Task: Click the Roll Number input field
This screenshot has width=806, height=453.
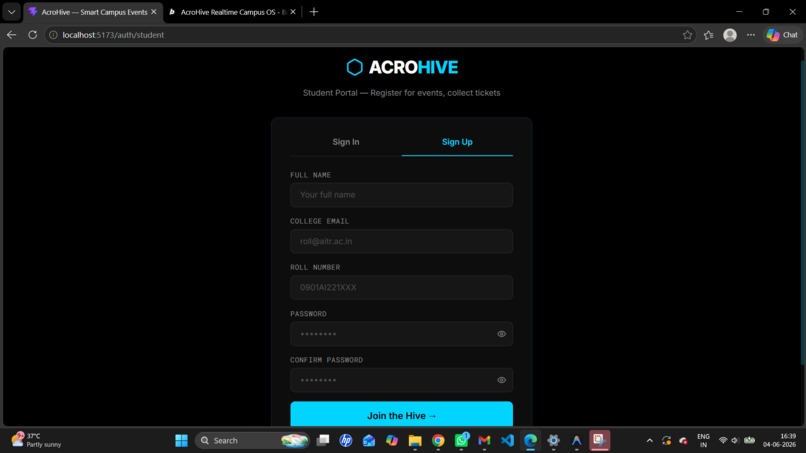Action: coord(401,287)
